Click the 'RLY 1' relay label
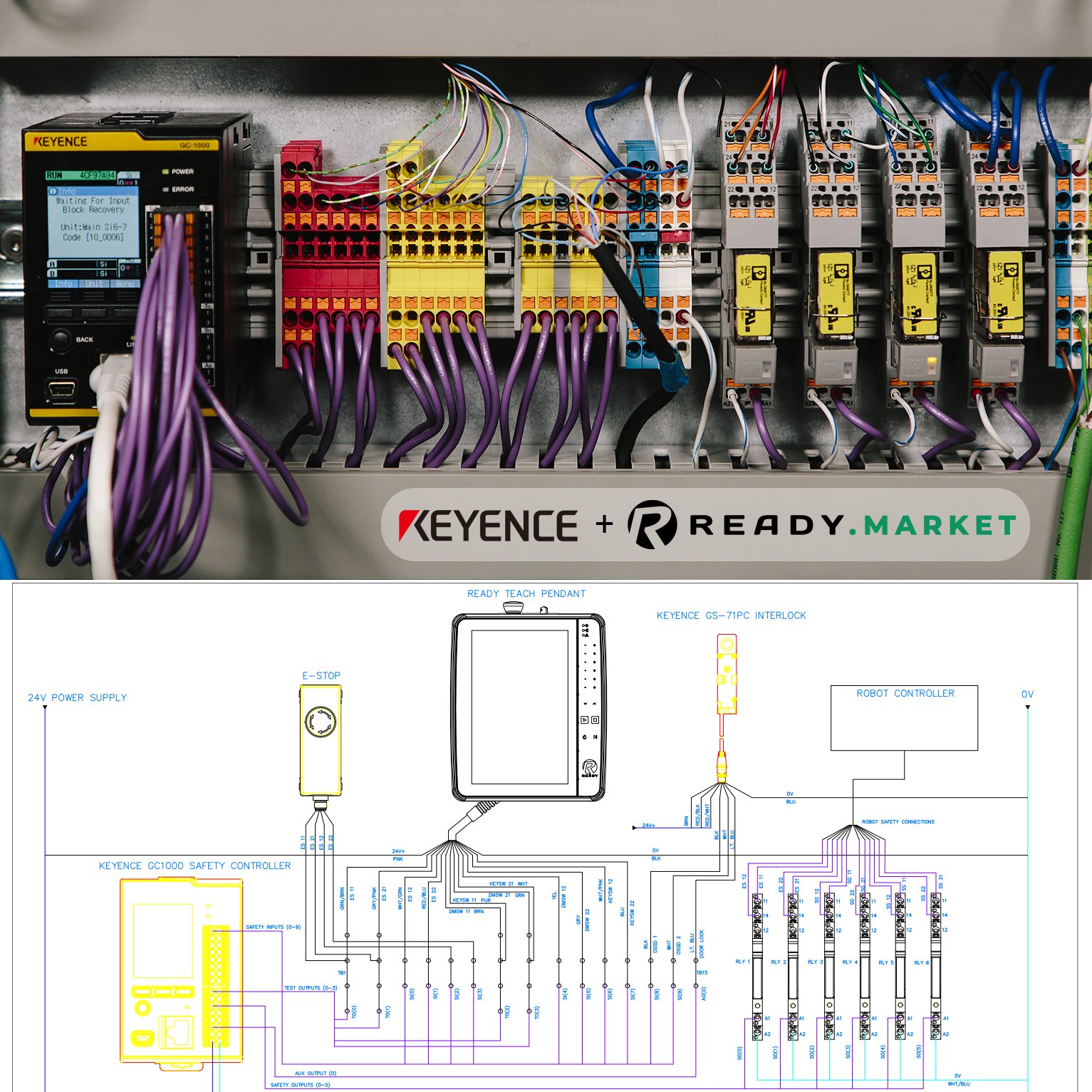Image resolution: width=1092 pixels, height=1092 pixels. [742, 962]
